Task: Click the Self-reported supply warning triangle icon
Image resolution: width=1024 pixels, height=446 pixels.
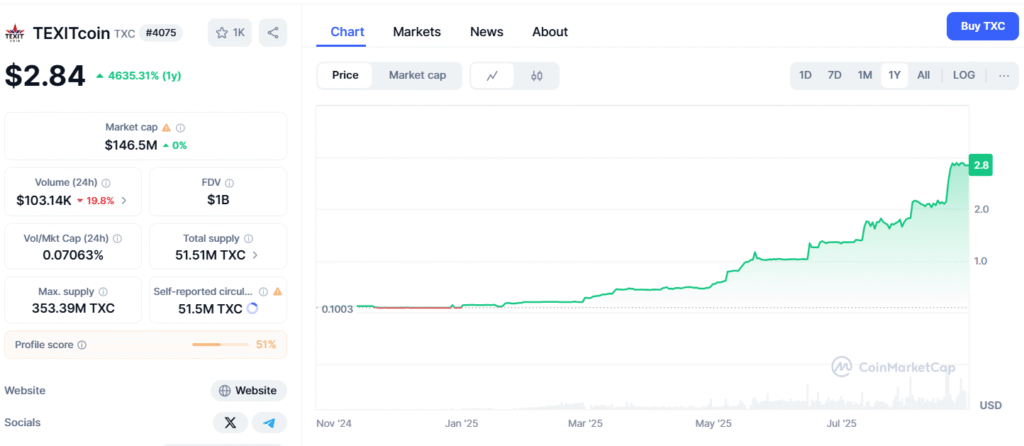Action: click(x=278, y=292)
